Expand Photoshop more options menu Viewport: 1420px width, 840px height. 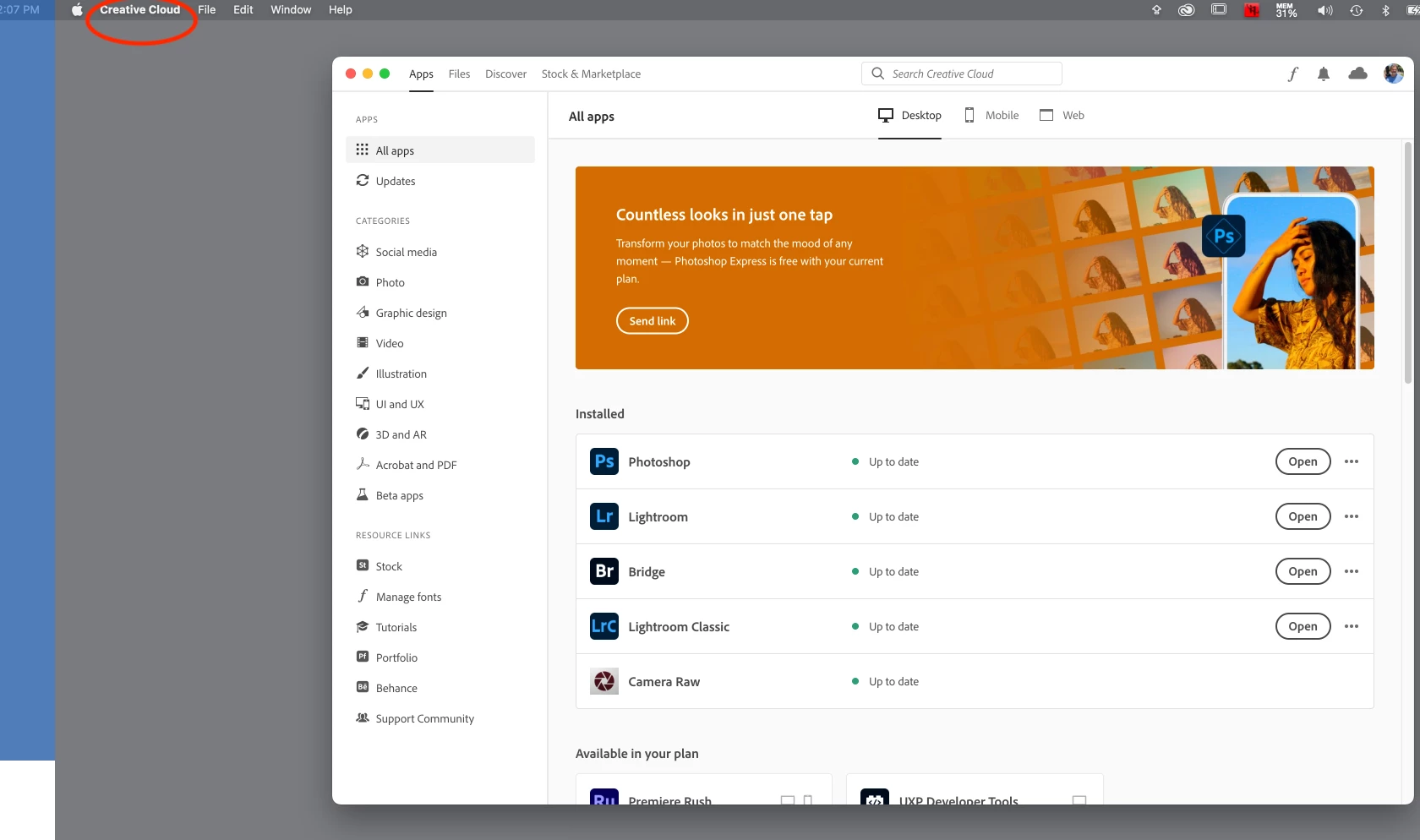(1352, 461)
